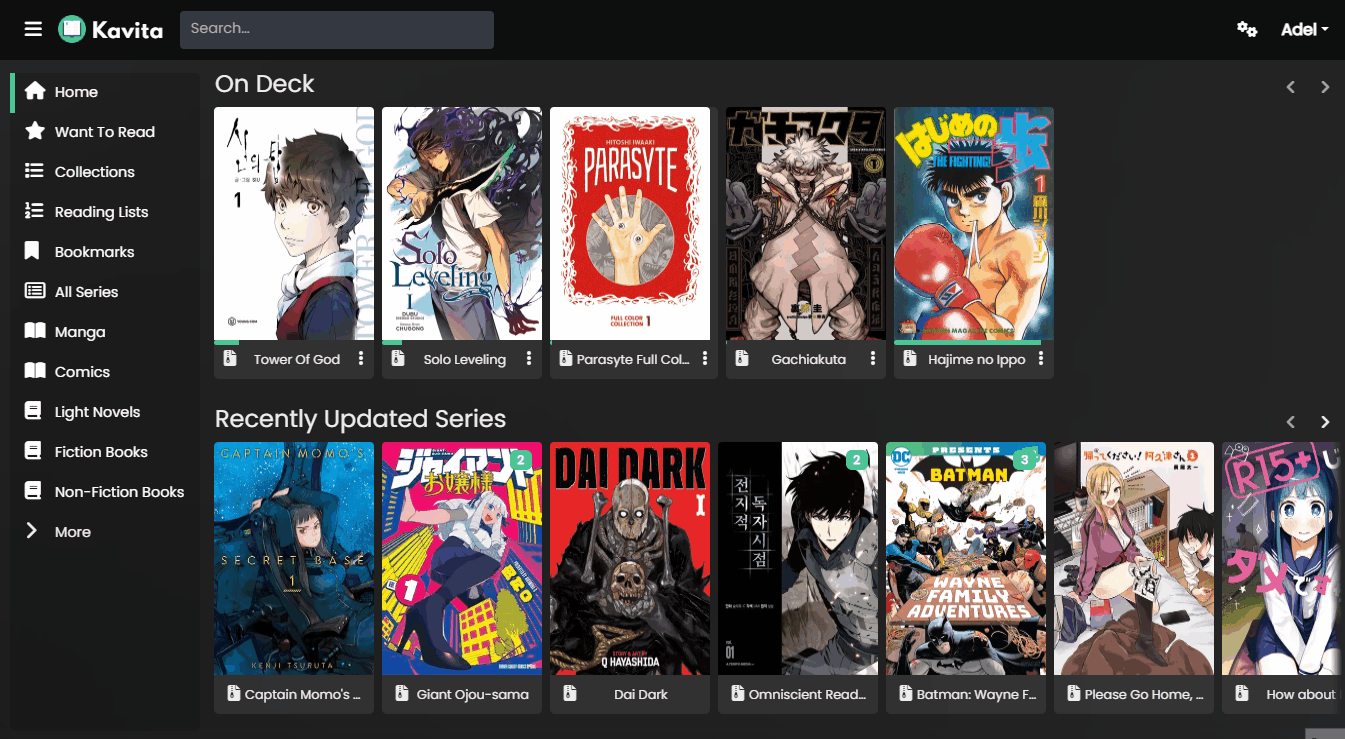The width and height of the screenshot is (1345, 739).
Task: Open the server settings gears icon
Action: 1246,29
